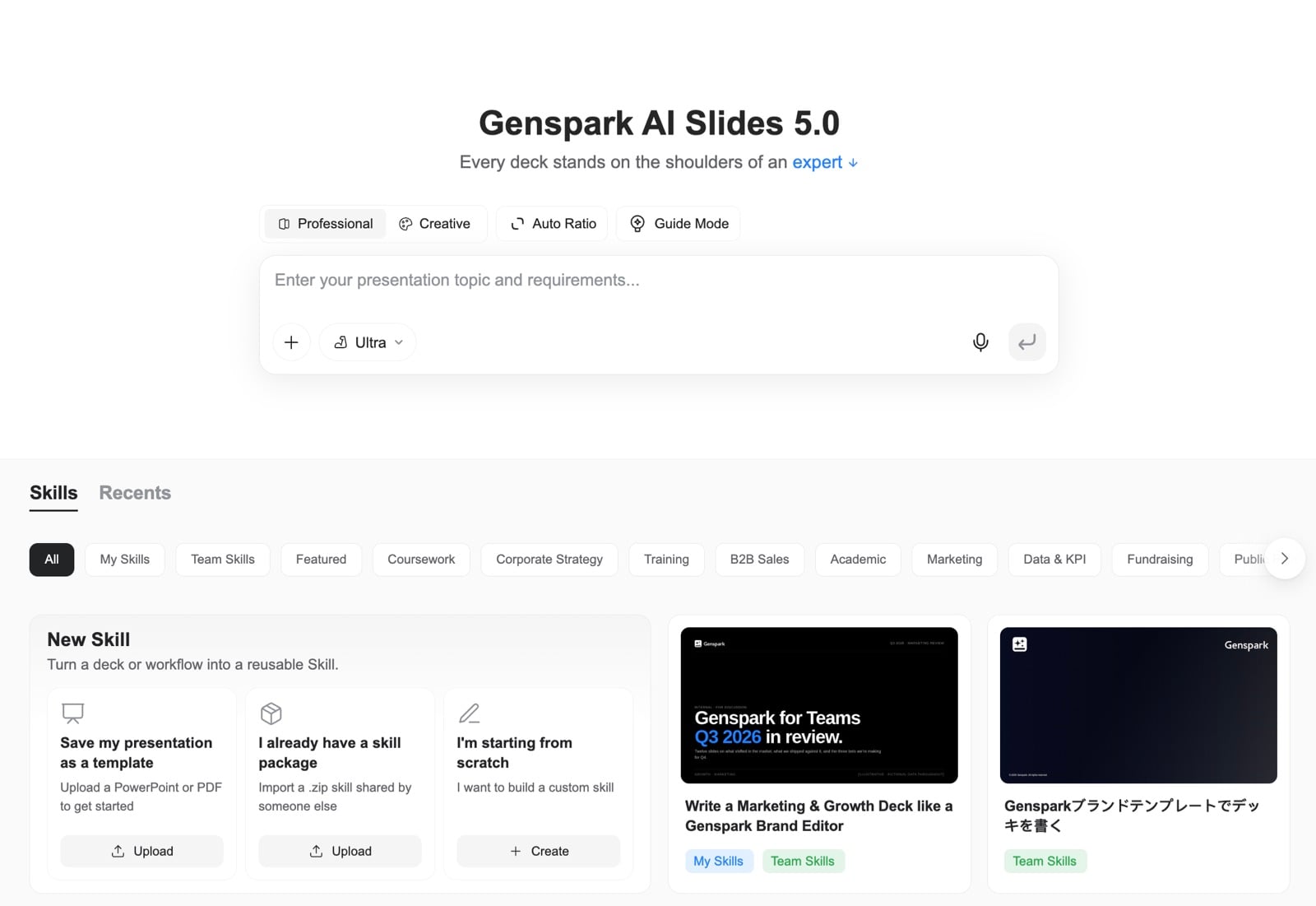The height and width of the screenshot is (906, 1316).
Task: Click the Genspark logo icon on Japanese template thumbnail
Action: [x=1020, y=644]
